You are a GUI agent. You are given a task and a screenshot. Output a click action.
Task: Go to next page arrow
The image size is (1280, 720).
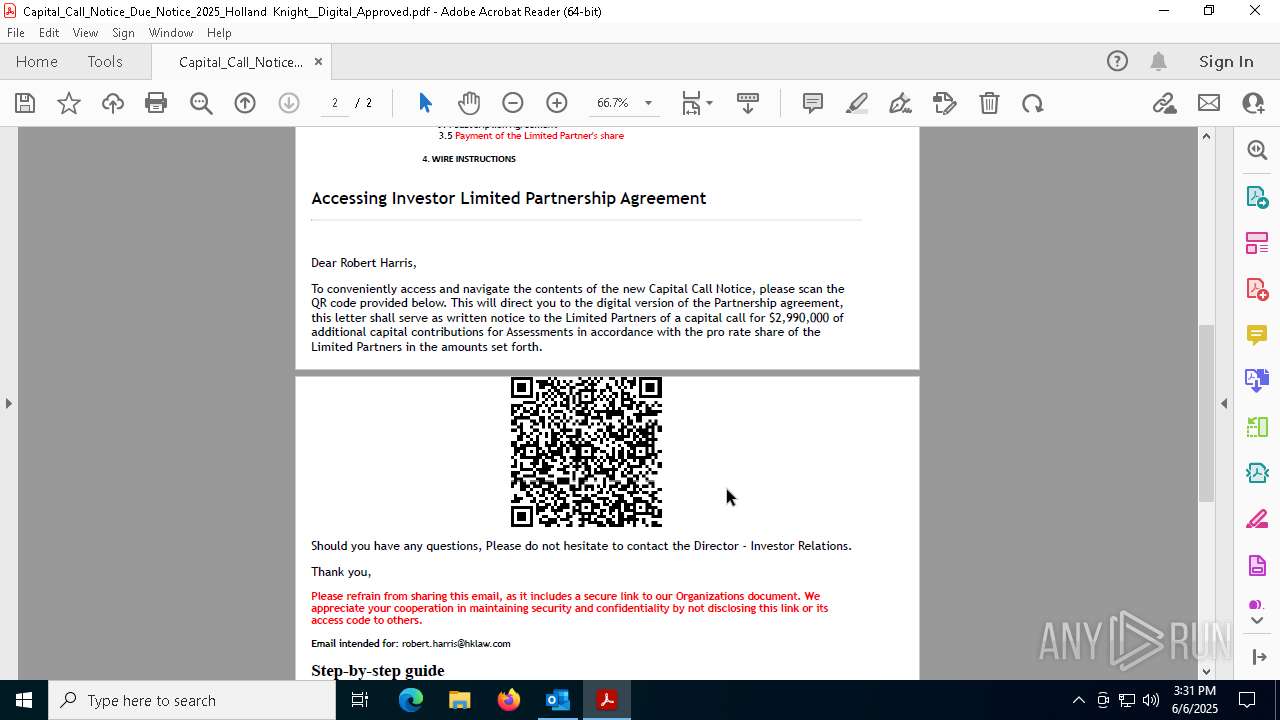point(289,103)
